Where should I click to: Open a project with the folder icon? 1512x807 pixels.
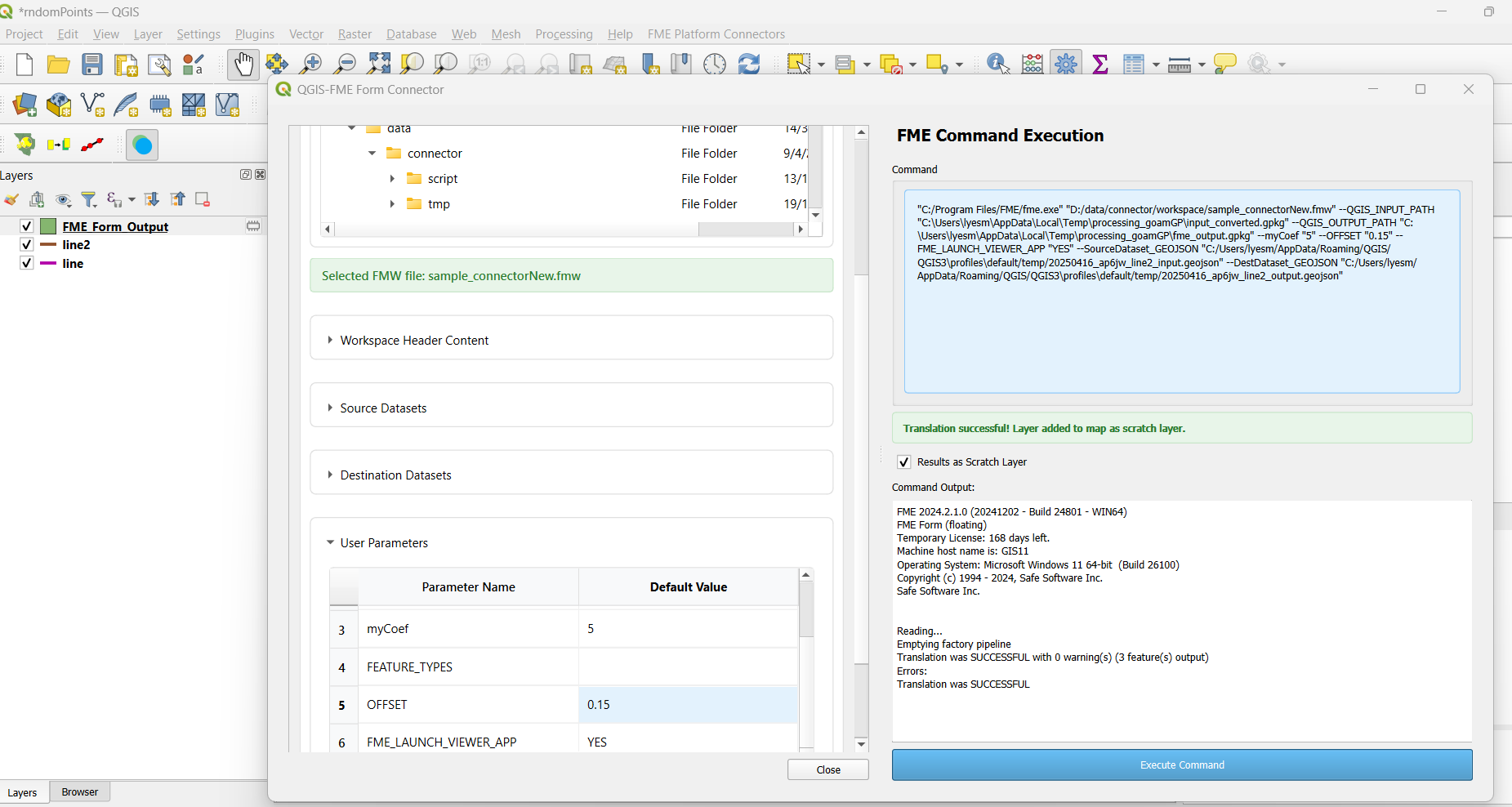tap(58, 65)
